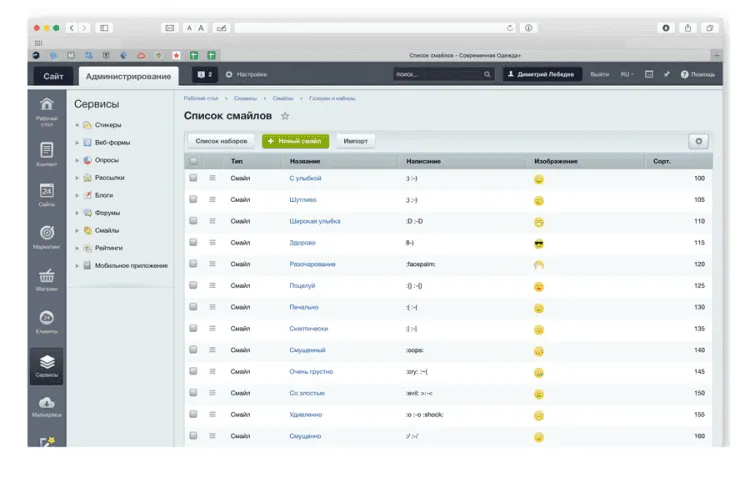750x483 pixels.
Task: Open the Магазин basket section
Action: click(46, 280)
